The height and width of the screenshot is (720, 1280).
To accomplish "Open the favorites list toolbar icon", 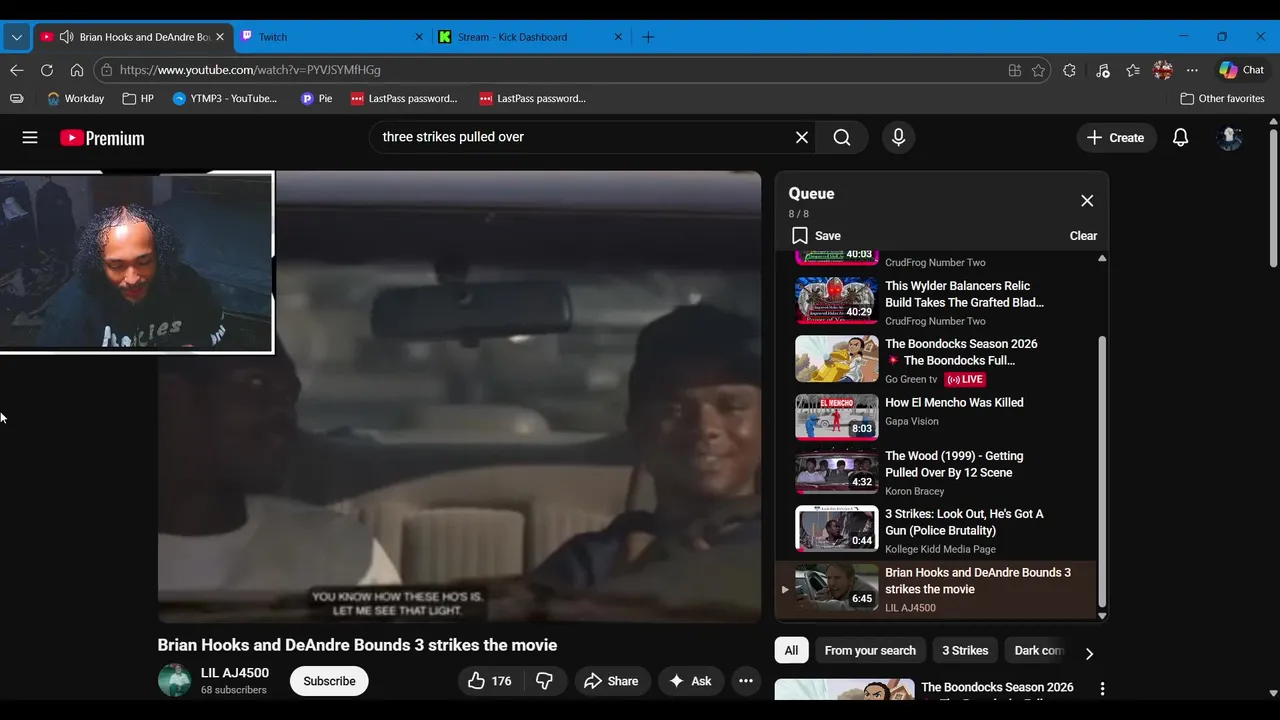I will click(1132, 70).
